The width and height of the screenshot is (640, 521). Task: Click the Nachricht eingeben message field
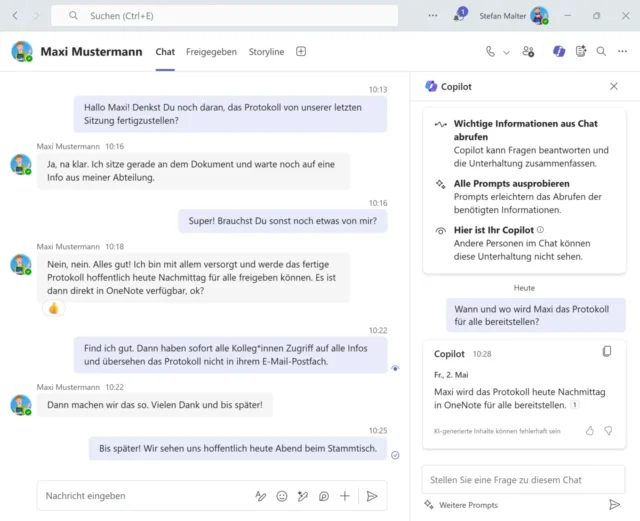(140, 495)
